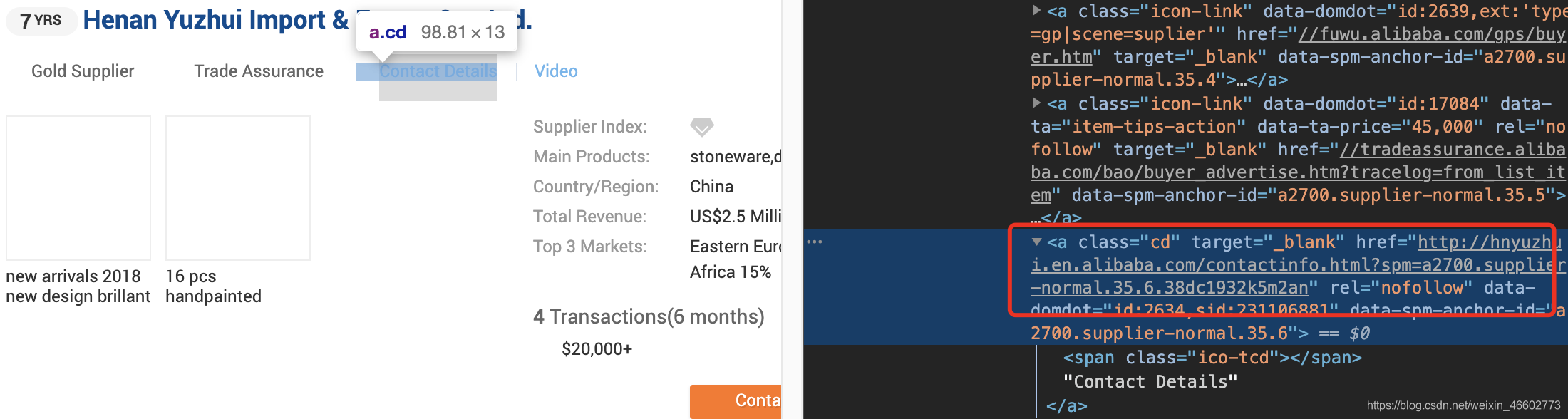
Task: Select the "Contact Details" text node
Action: (1150, 382)
